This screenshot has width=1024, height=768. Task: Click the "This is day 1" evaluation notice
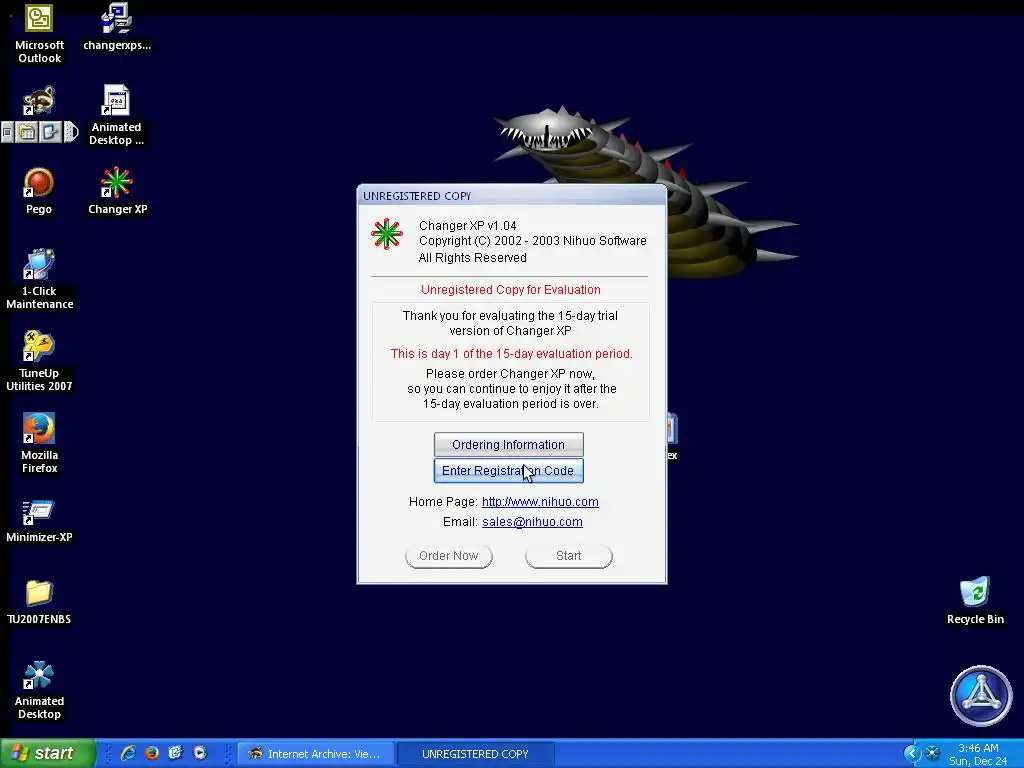click(511, 354)
